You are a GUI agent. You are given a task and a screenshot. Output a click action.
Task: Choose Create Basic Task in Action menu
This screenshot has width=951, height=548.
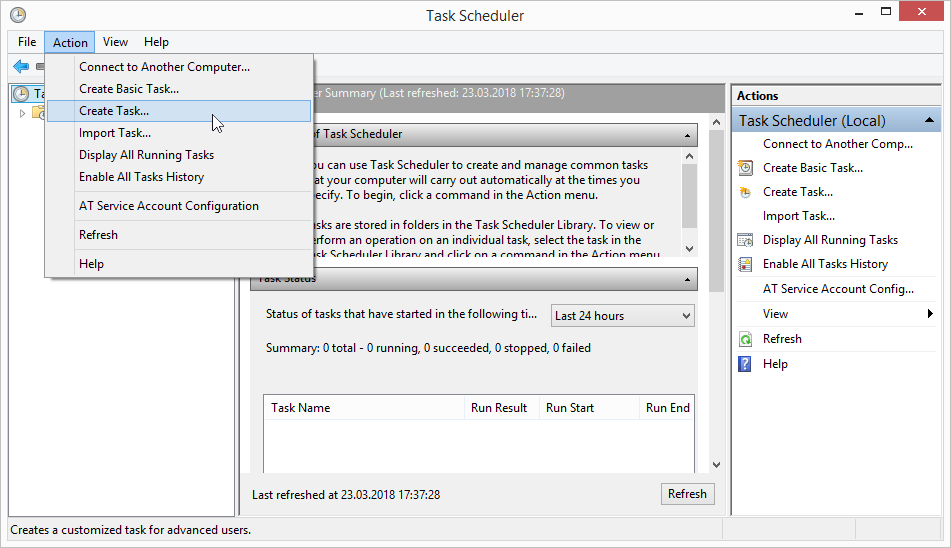point(179,89)
